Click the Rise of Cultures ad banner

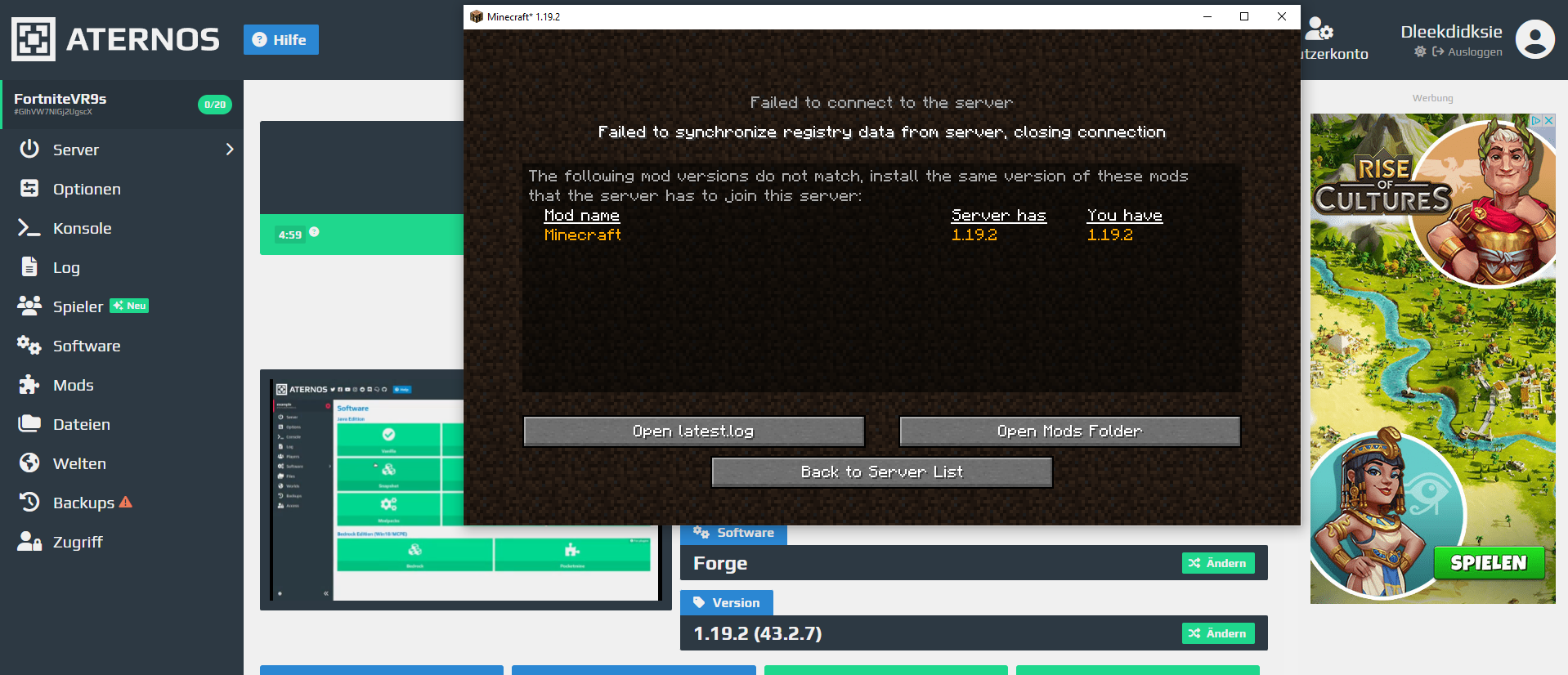pyautogui.click(x=1432, y=359)
